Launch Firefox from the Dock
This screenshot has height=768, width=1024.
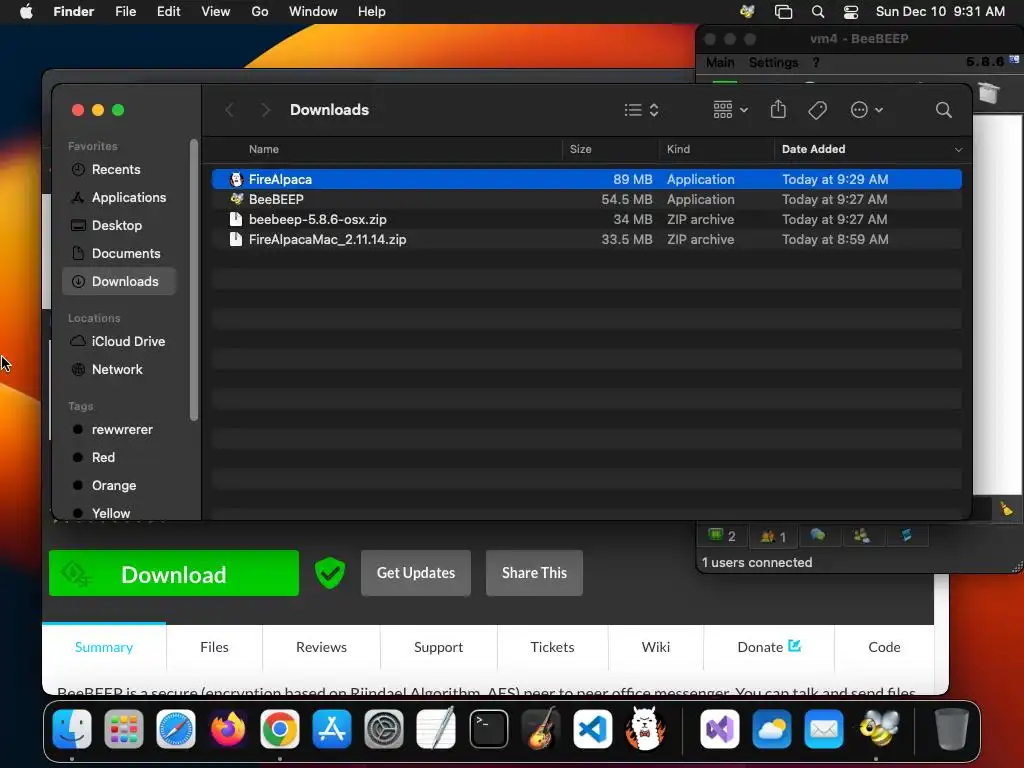coord(228,728)
